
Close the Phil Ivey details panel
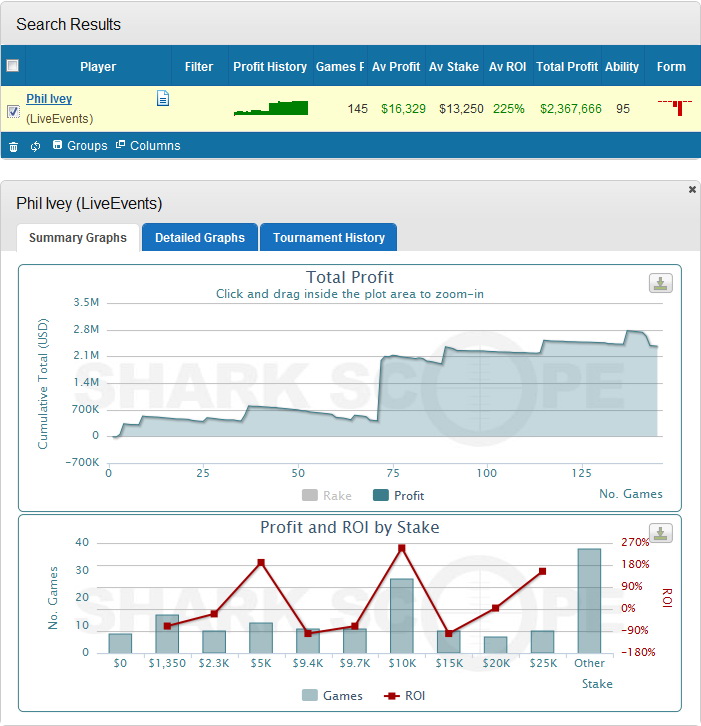(x=692, y=189)
